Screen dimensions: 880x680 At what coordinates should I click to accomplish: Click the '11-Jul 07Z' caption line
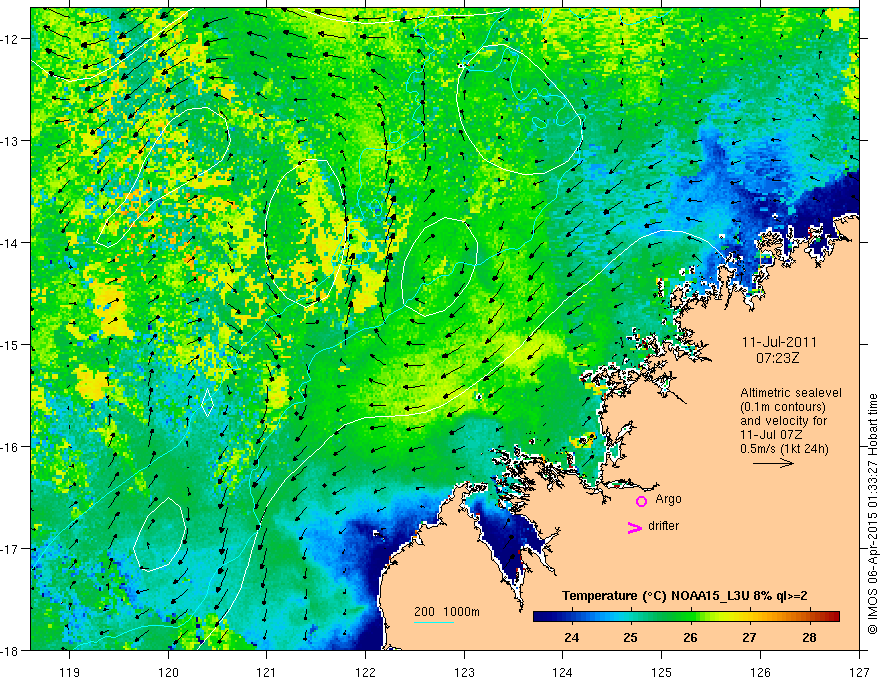(771, 435)
